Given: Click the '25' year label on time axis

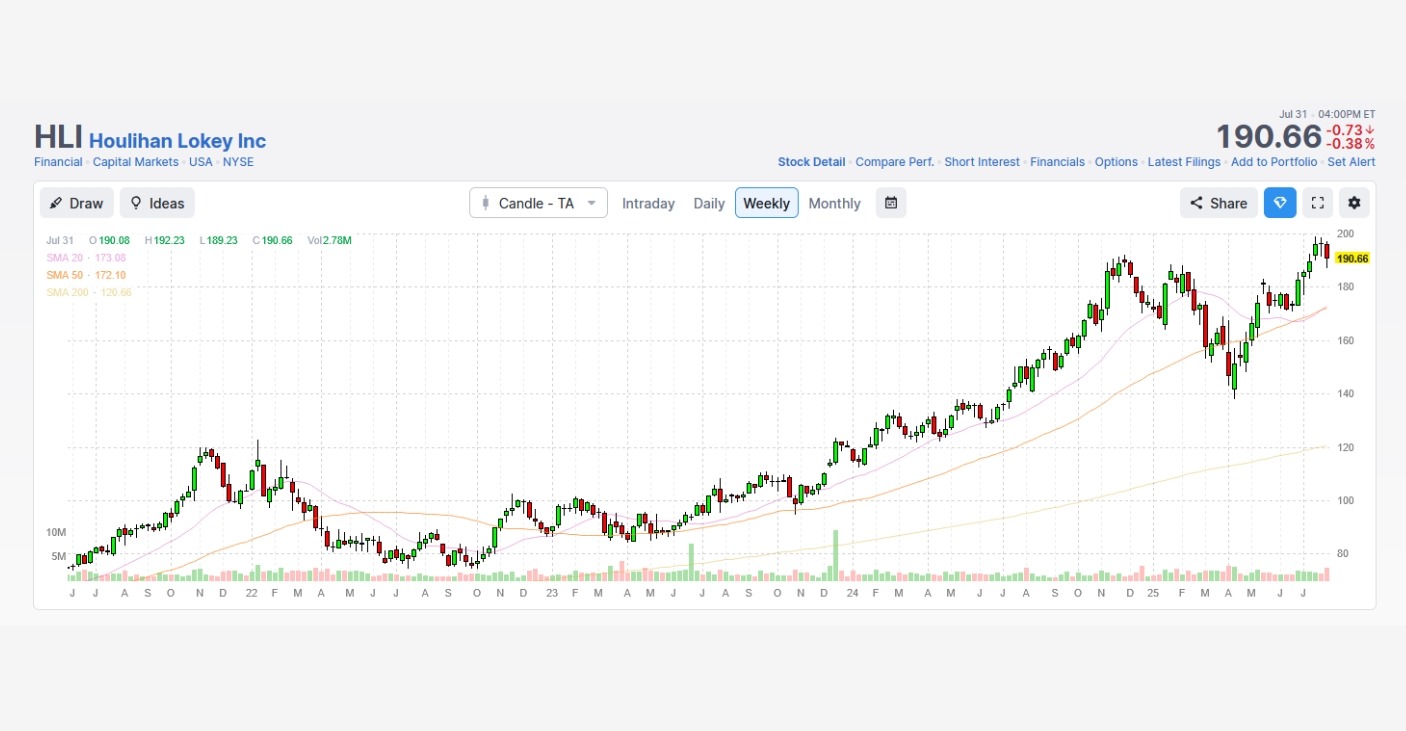Looking at the screenshot, I should point(1153,593).
